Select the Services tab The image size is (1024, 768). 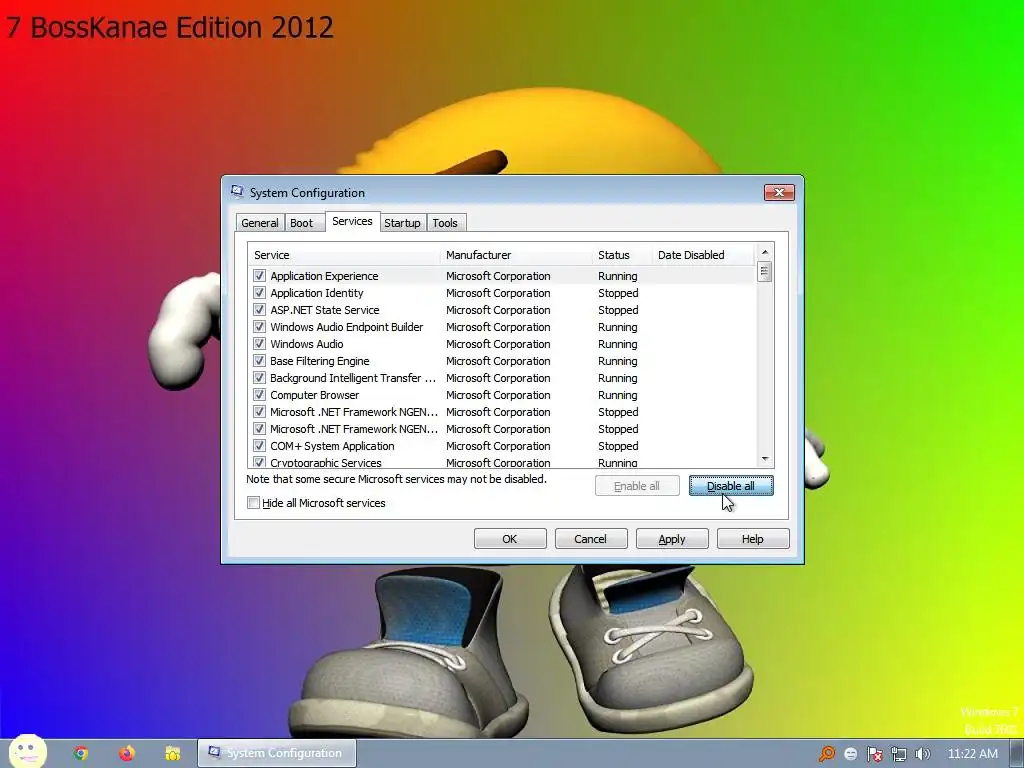pyautogui.click(x=352, y=221)
